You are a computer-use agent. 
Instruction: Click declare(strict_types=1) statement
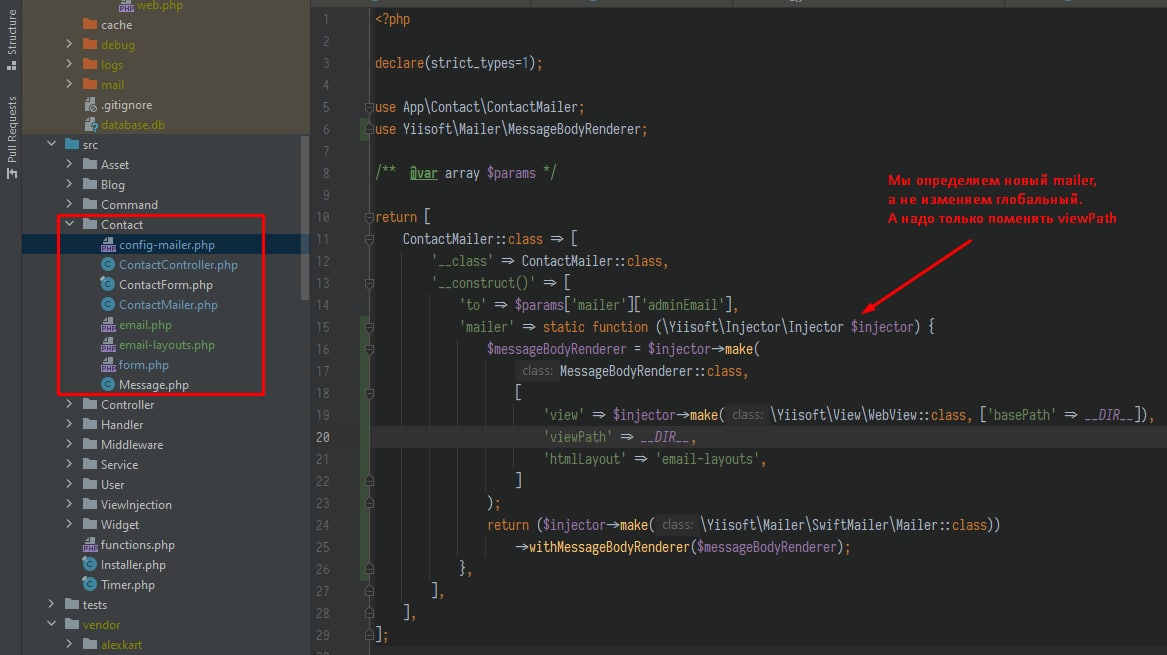458,63
